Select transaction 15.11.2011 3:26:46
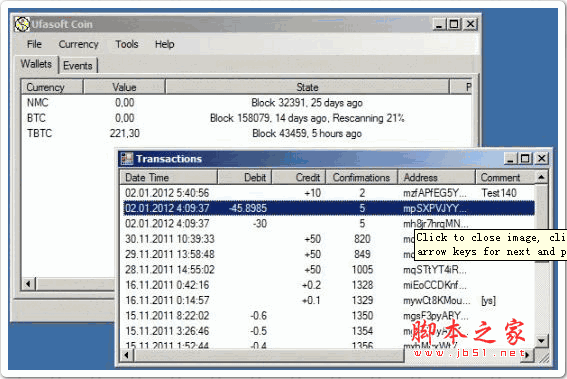The width and height of the screenshot is (567, 379). 328,331
